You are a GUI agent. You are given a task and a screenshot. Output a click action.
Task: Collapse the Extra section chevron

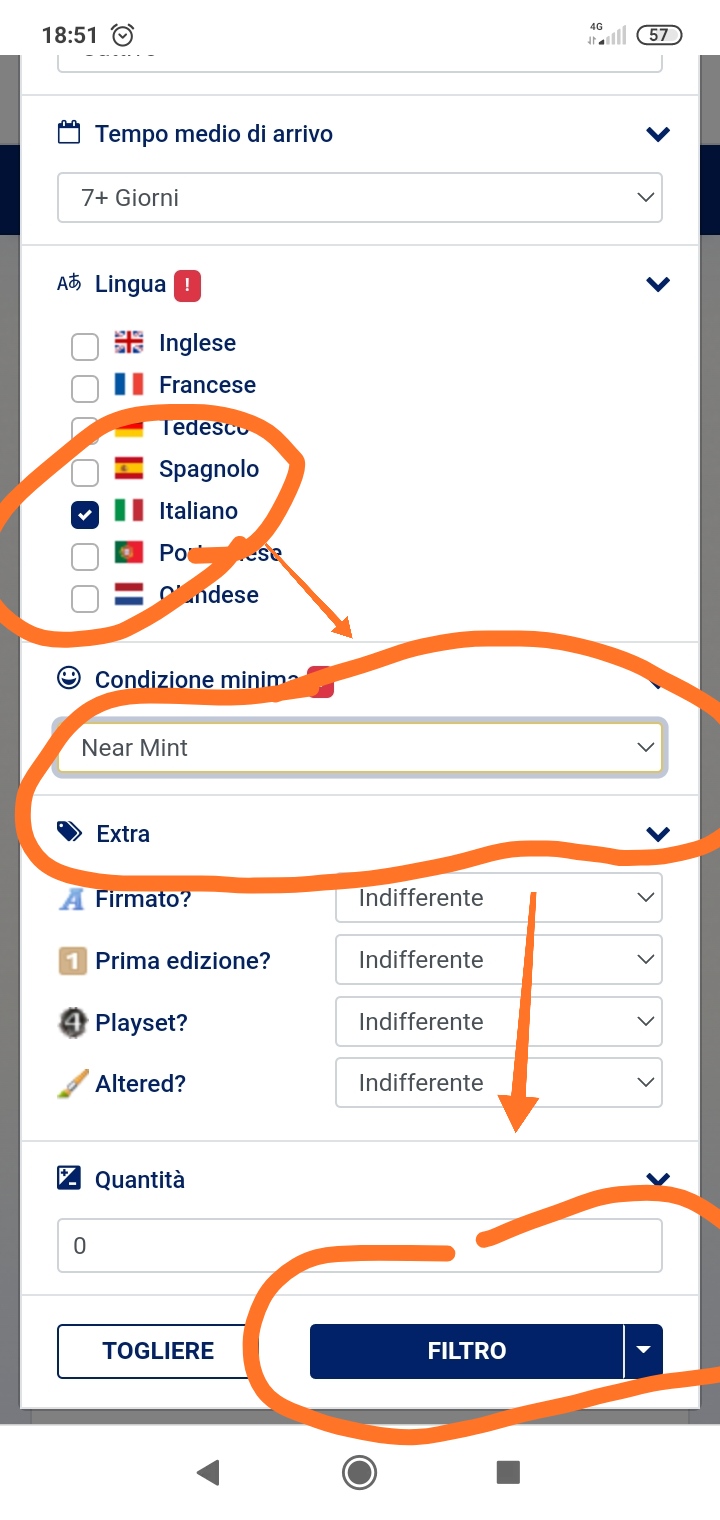tap(657, 833)
